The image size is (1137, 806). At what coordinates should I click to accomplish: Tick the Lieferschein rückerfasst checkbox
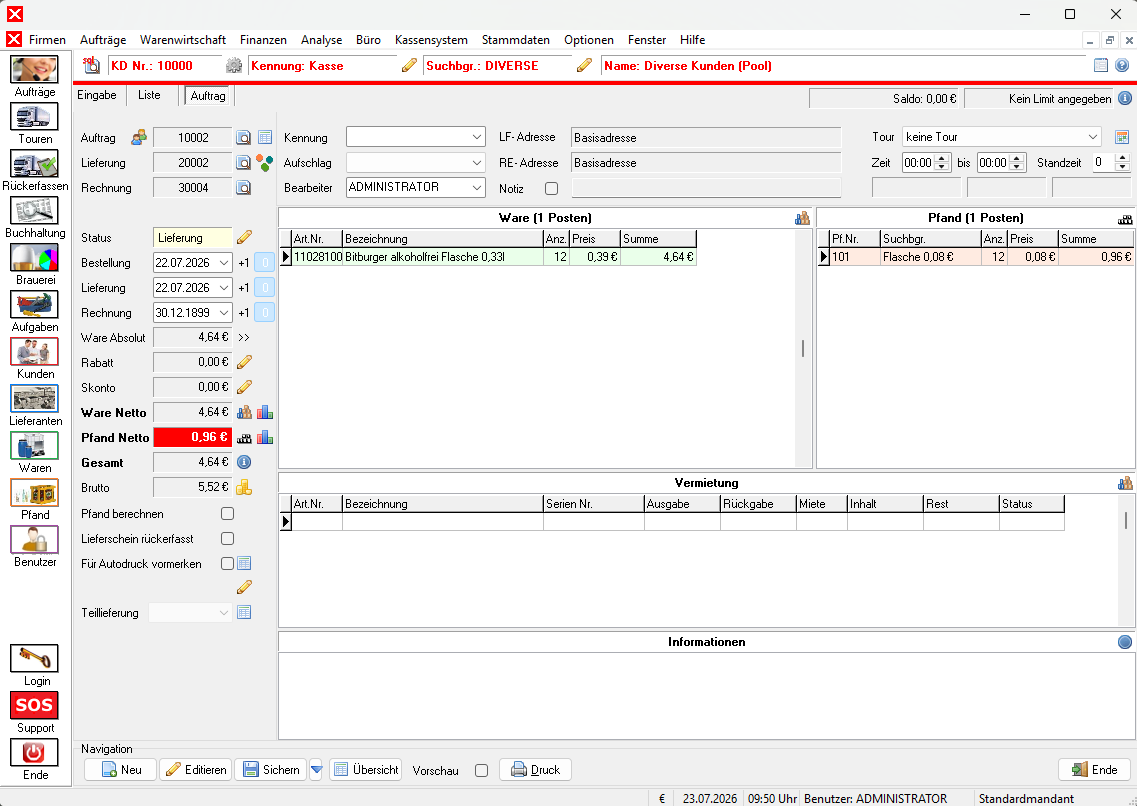228,539
